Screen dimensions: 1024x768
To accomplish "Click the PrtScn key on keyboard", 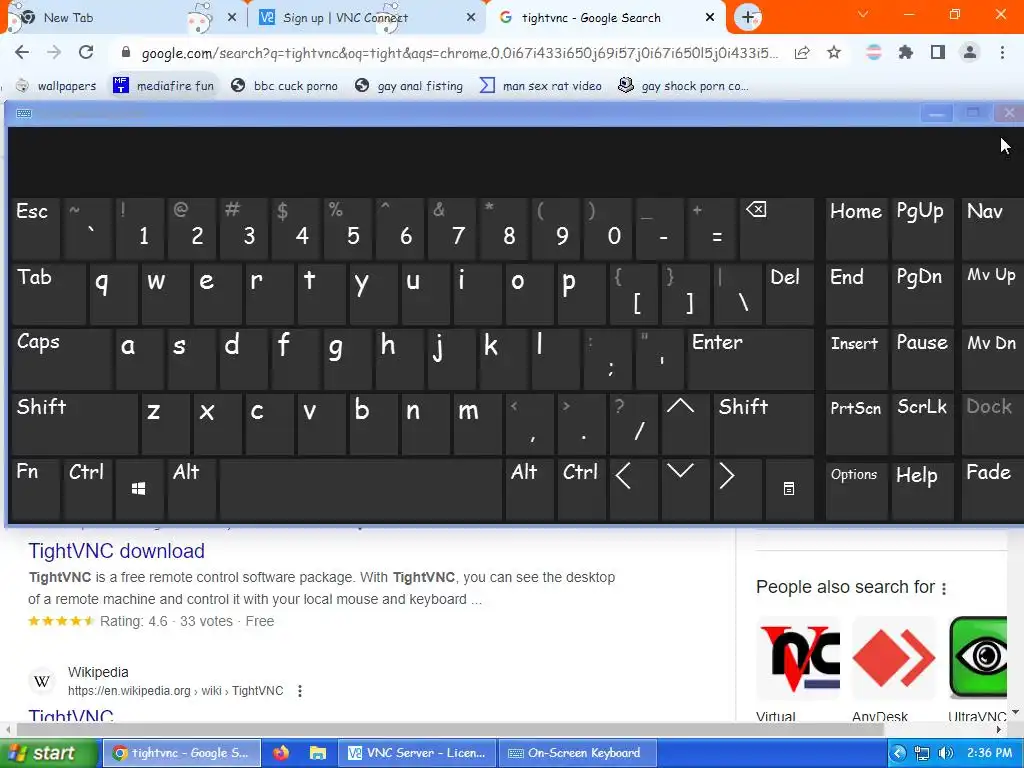I will pos(856,424).
